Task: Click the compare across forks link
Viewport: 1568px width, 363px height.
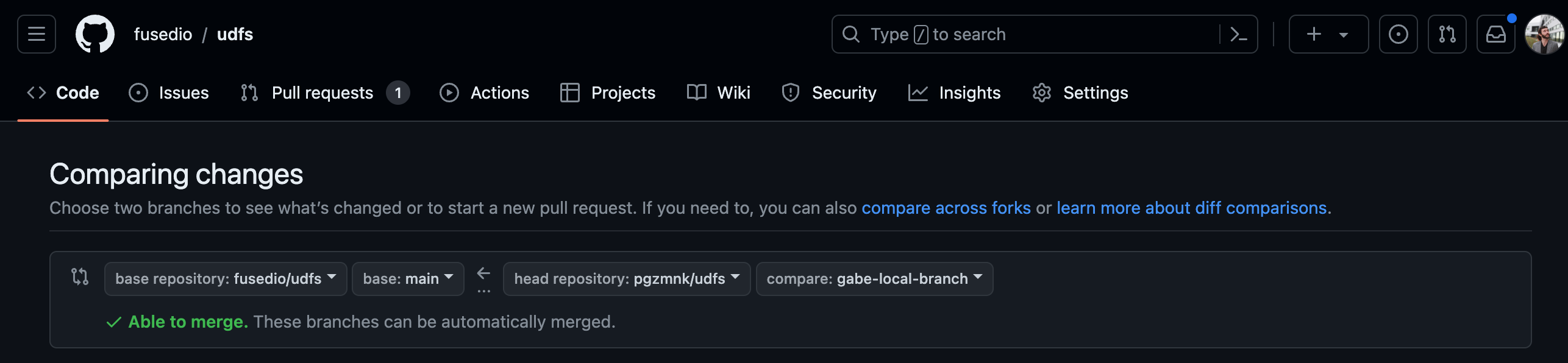Action: coord(946,208)
